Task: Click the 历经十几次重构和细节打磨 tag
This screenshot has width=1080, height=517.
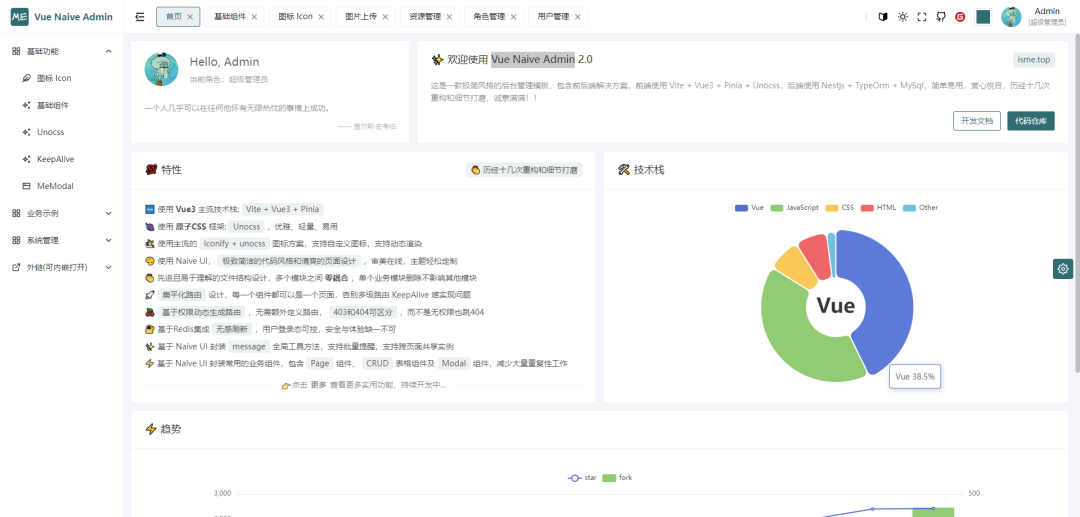Action: tap(524, 169)
